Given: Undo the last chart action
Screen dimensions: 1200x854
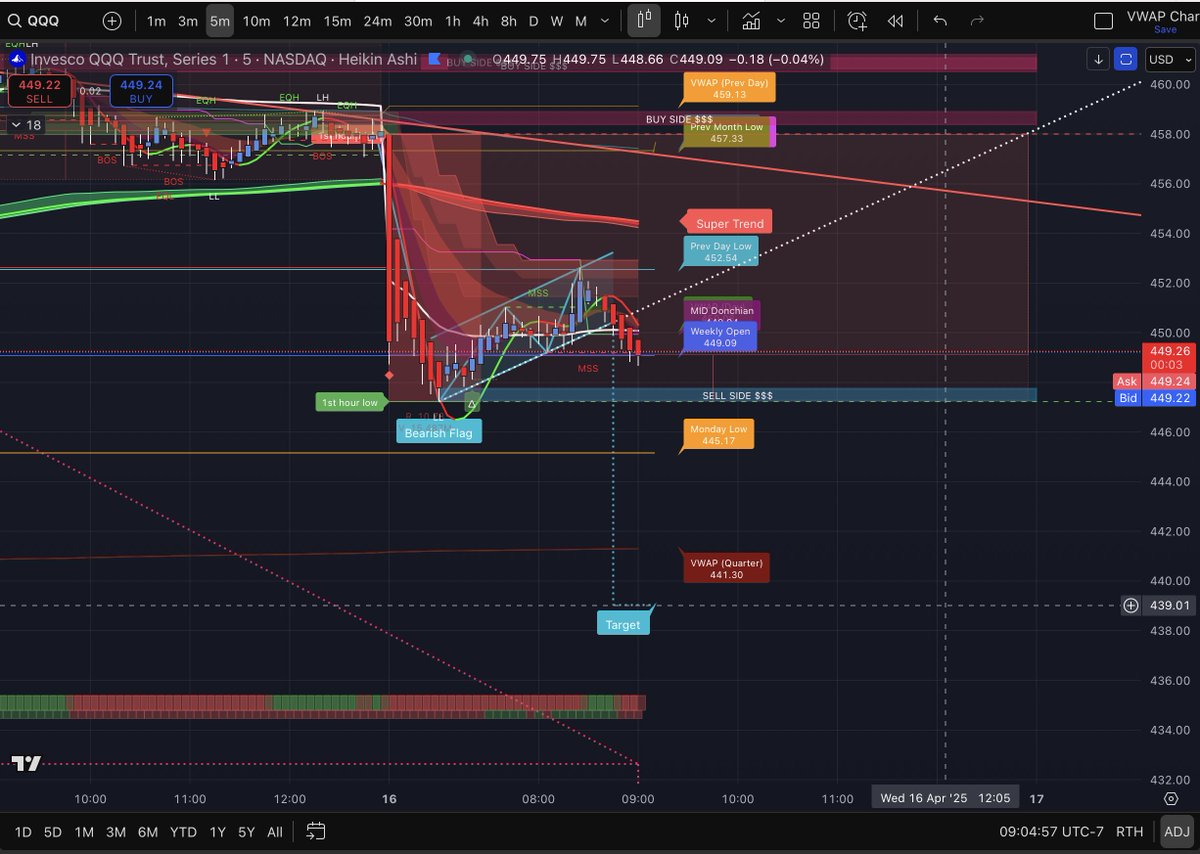Looking at the screenshot, I should click(940, 21).
